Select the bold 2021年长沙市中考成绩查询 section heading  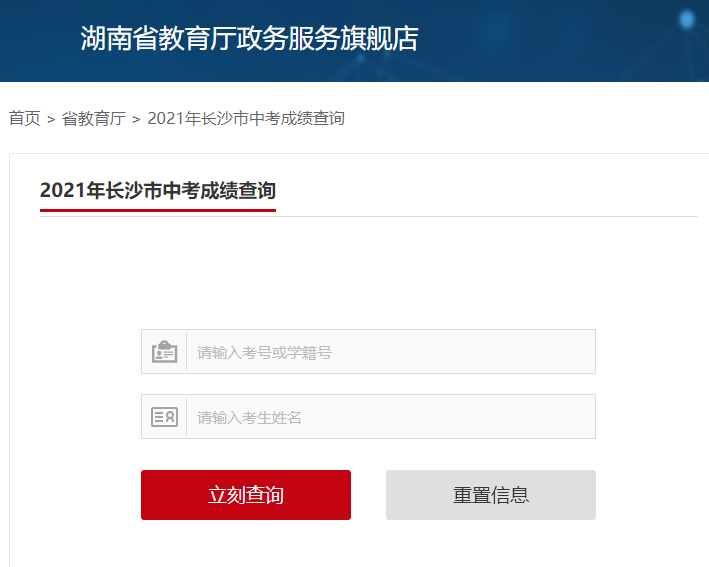(158, 190)
